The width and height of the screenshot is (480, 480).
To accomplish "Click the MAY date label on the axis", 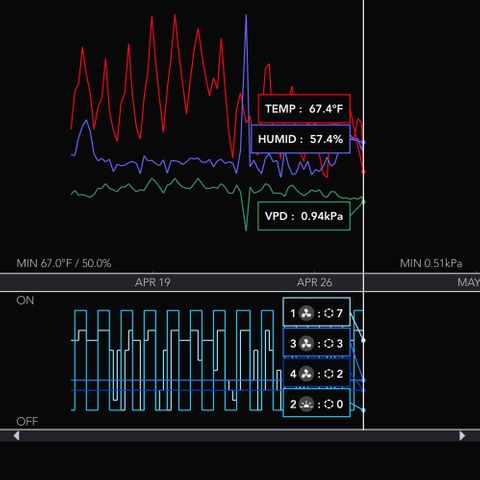I will tap(468, 283).
